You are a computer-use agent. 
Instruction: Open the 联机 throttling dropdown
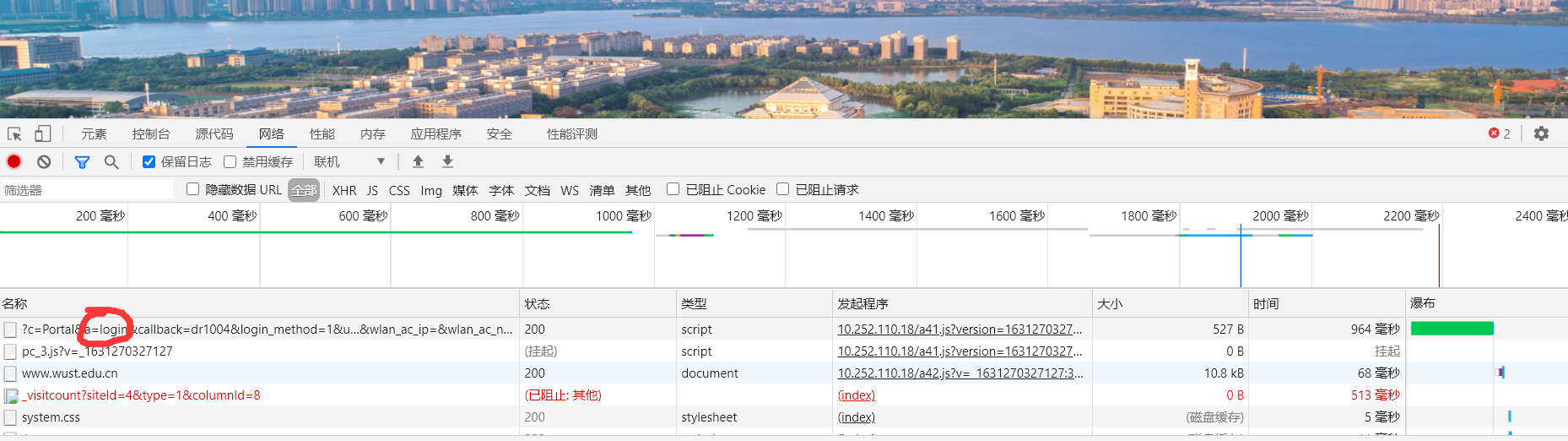pyautogui.click(x=349, y=161)
